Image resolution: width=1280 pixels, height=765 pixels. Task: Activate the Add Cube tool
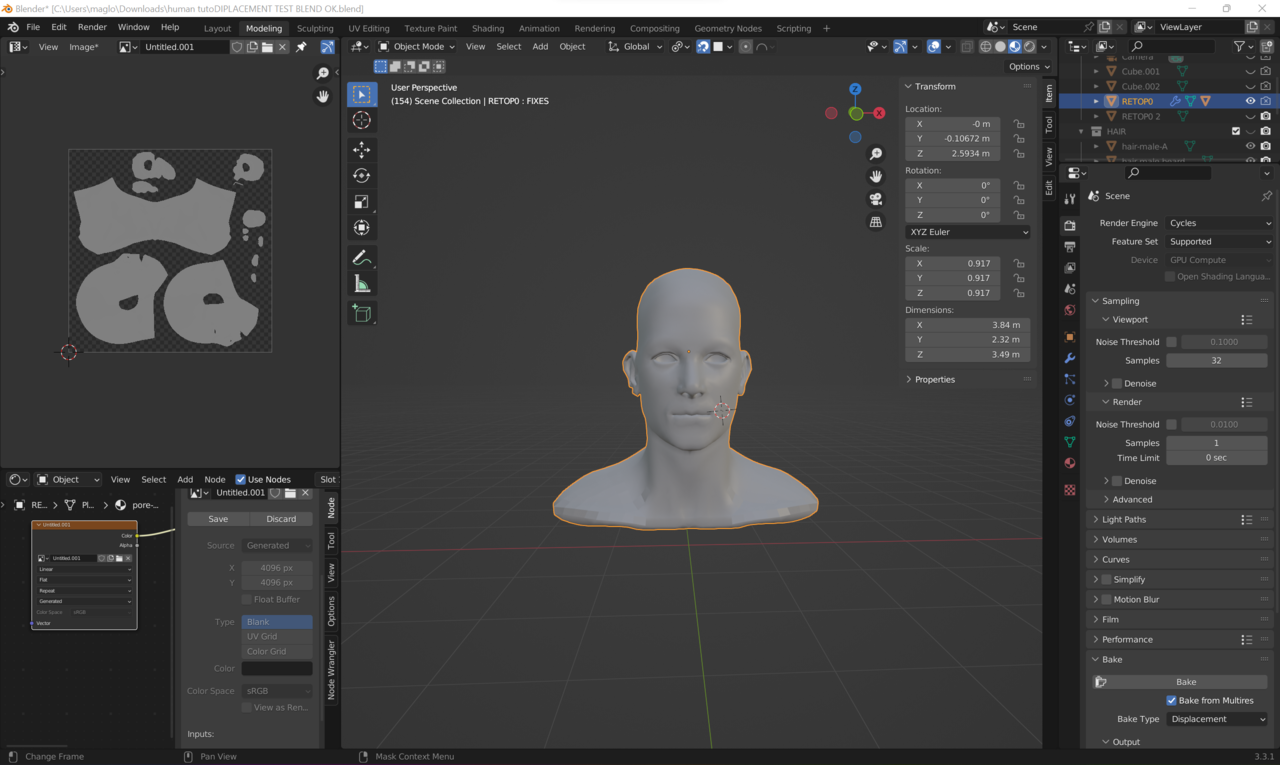361,314
